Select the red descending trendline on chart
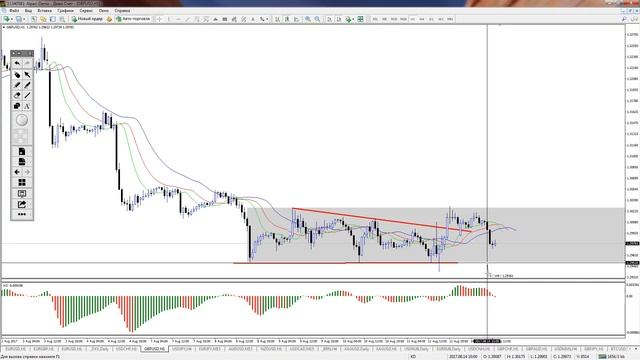This screenshot has height=360, width=640. click(x=382, y=220)
